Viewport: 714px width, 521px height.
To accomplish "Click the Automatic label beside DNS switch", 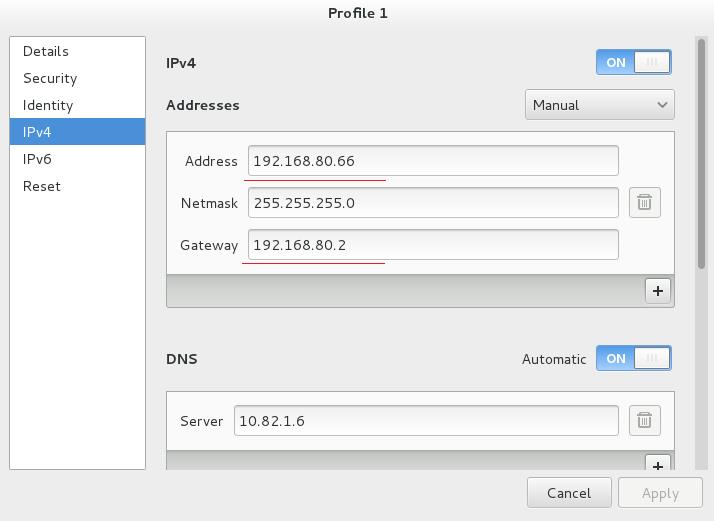I will coord(554,359).
